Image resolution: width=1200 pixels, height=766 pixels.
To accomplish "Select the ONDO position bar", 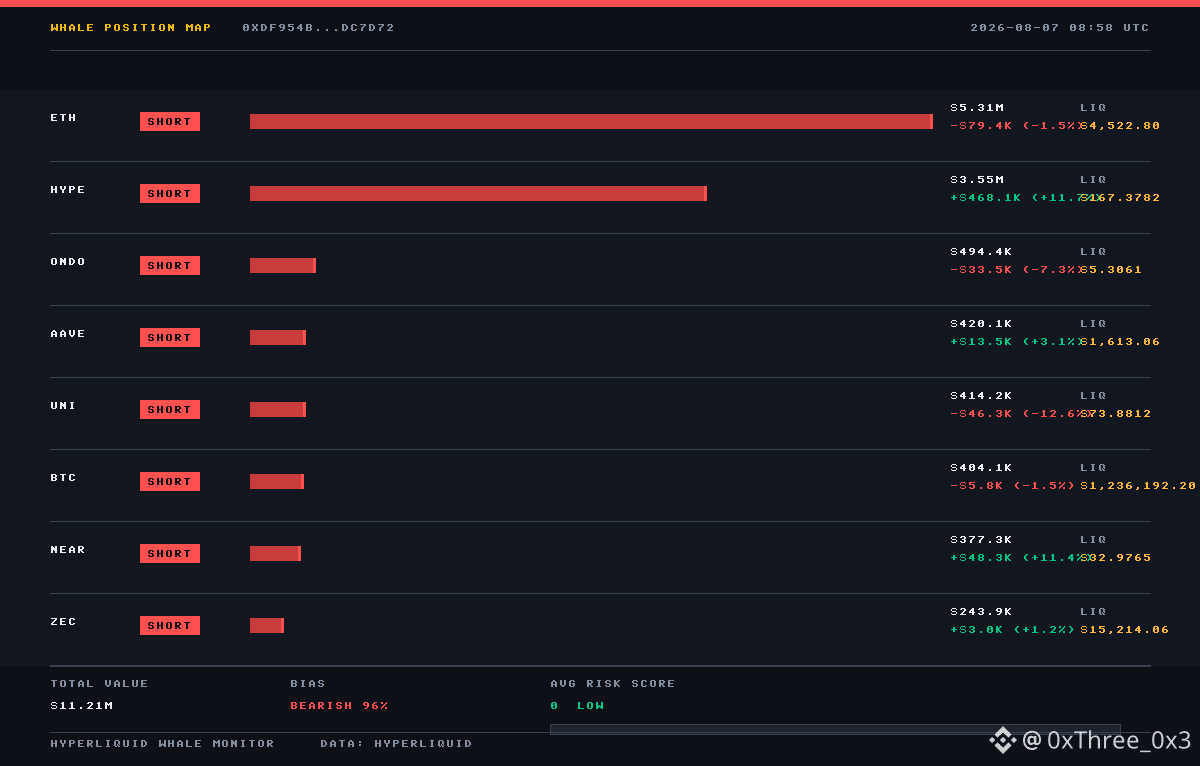I will point(283,266).
